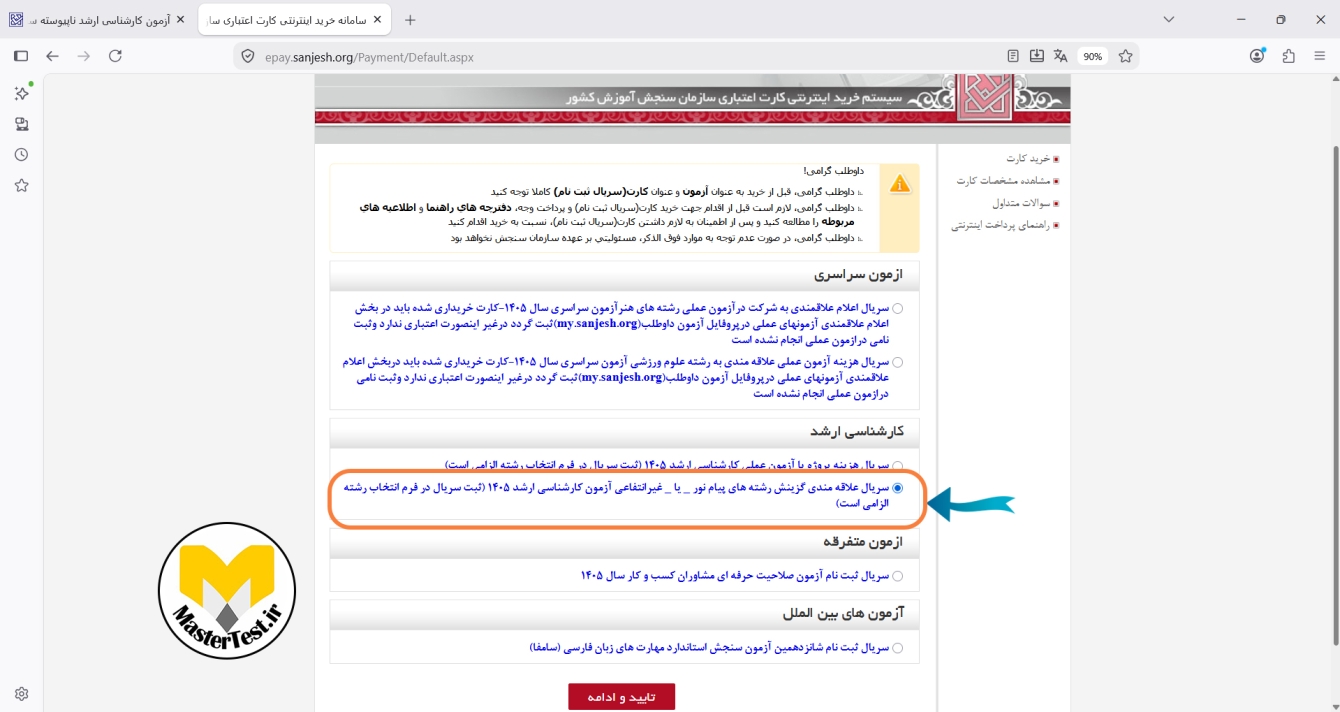
Task: Select the علوم ورزشی practical exam radio
Action: (x=897, y=362)
